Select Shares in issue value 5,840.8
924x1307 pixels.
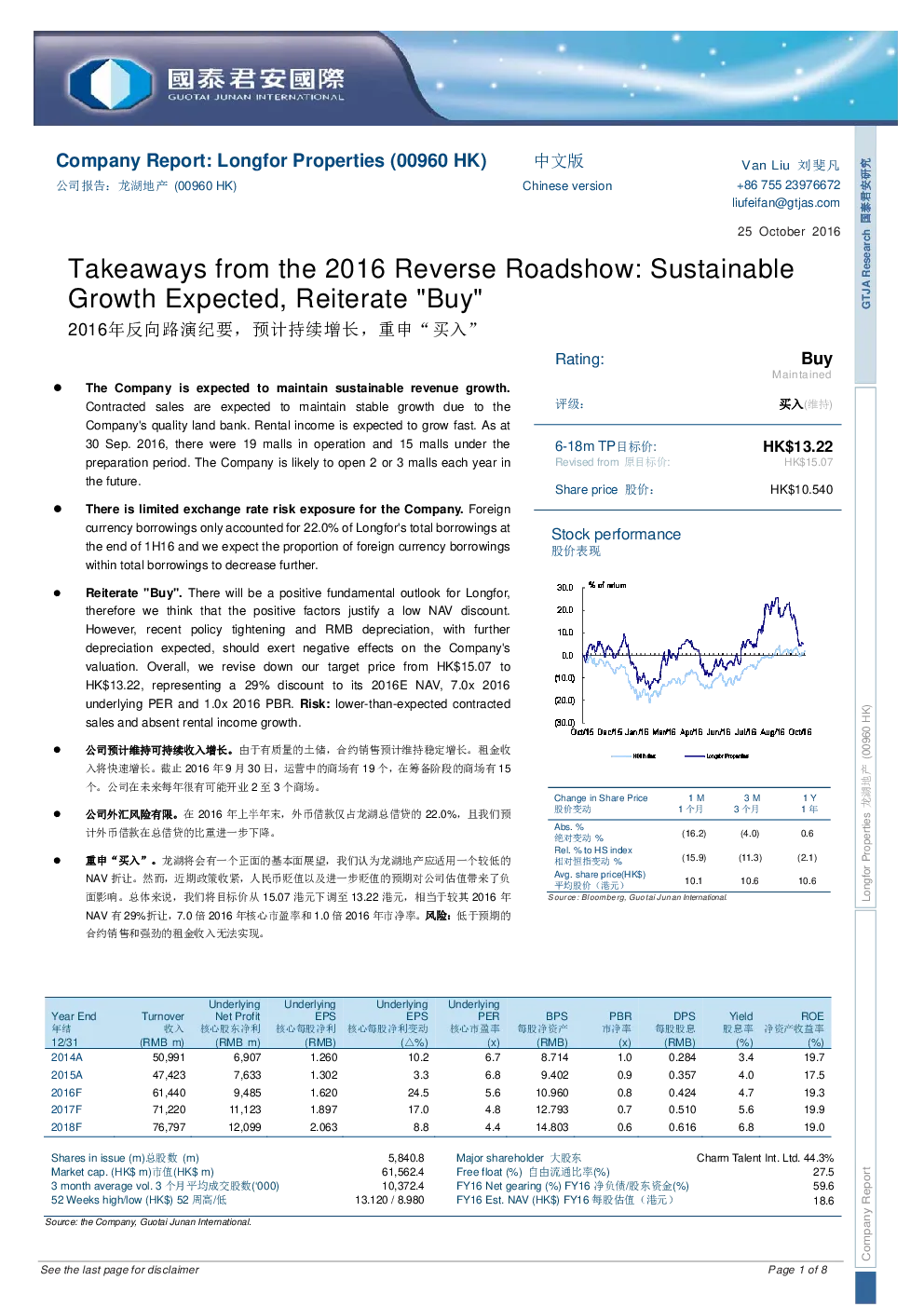point(406,1158)
